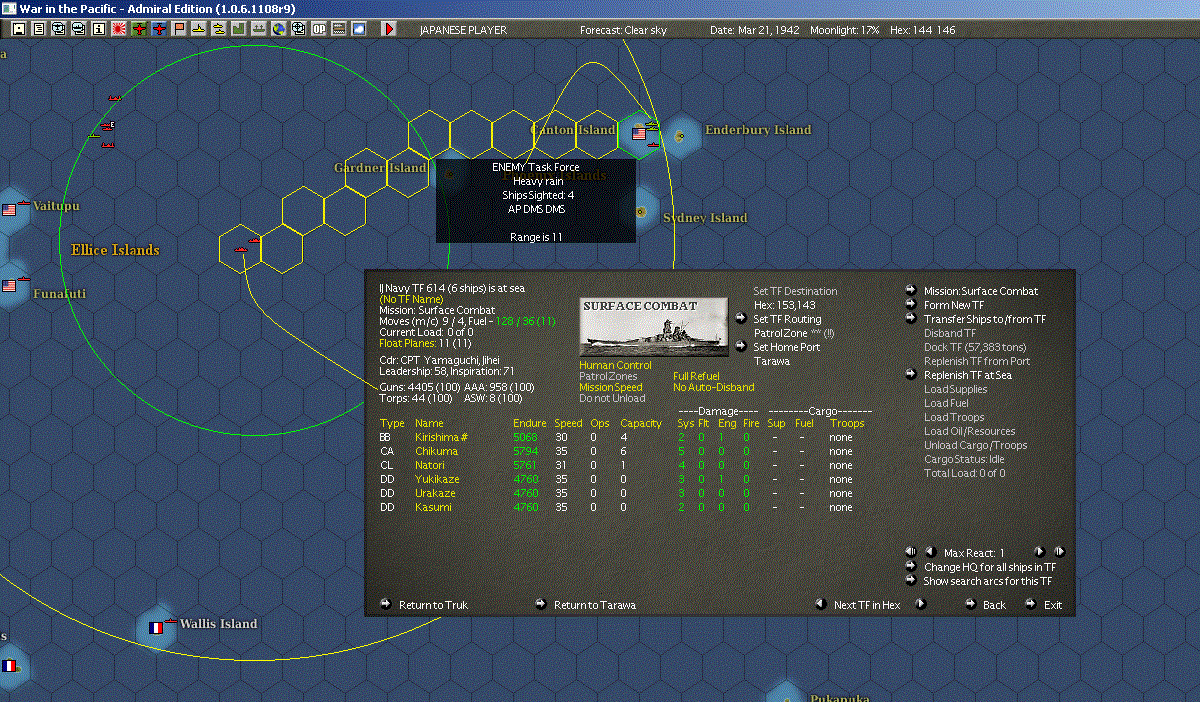Click the Sydney Island base icon
Image resolution: width=1200 pixels, height=702 pixels.
click(640, 212)
